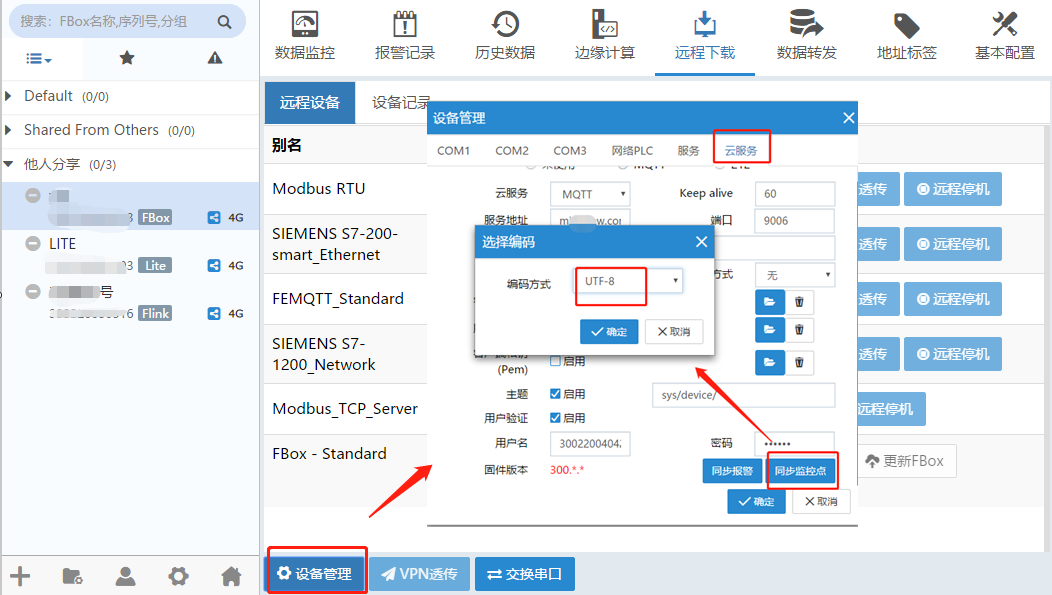Click the star favorites icon in sidebar

[x=127, y=58]
